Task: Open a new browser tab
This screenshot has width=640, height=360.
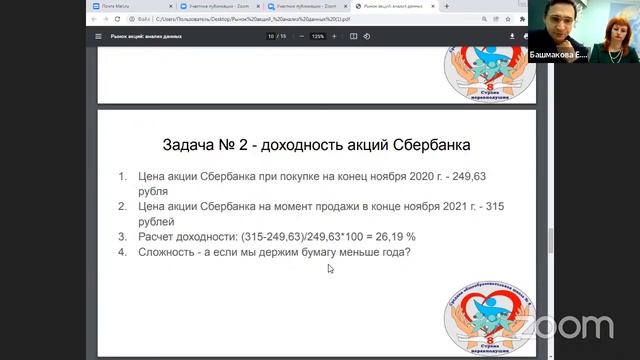Action: tap(447, 6)
